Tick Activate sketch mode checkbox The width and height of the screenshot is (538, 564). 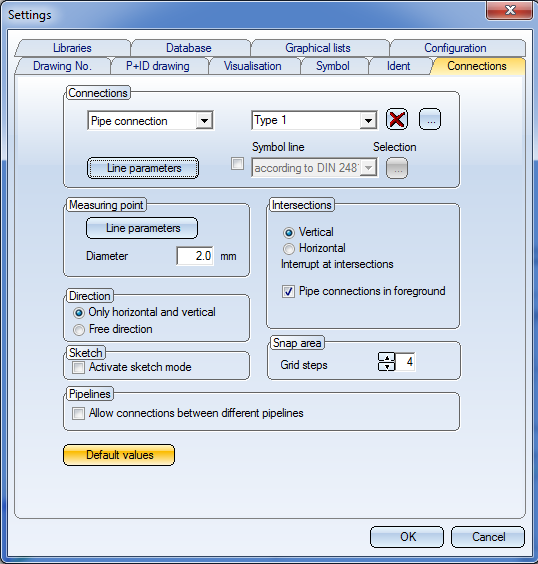click(x=78, y=368)
